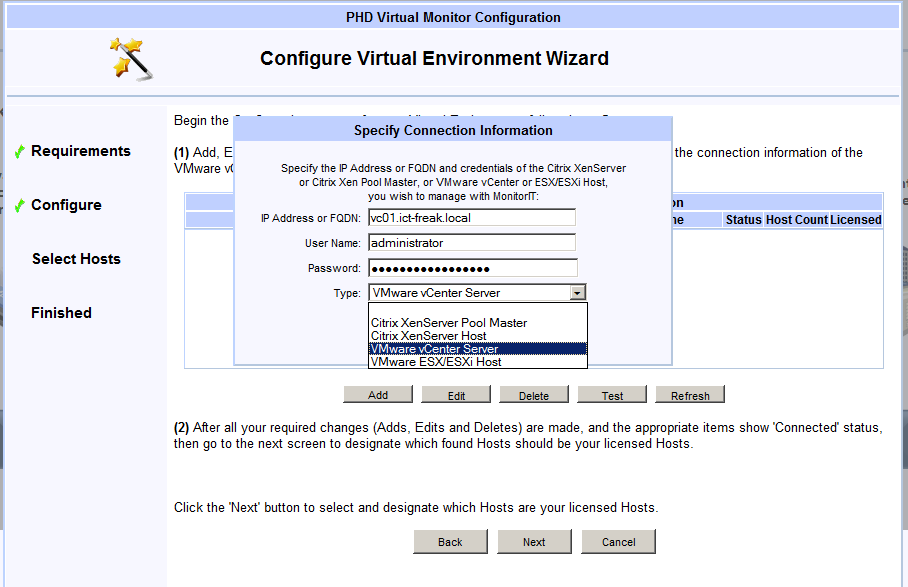The width and height of the screenshot is (908, 587).
Task: Choose Citrix XenServer Pool Master option
Action: [449, 323]
